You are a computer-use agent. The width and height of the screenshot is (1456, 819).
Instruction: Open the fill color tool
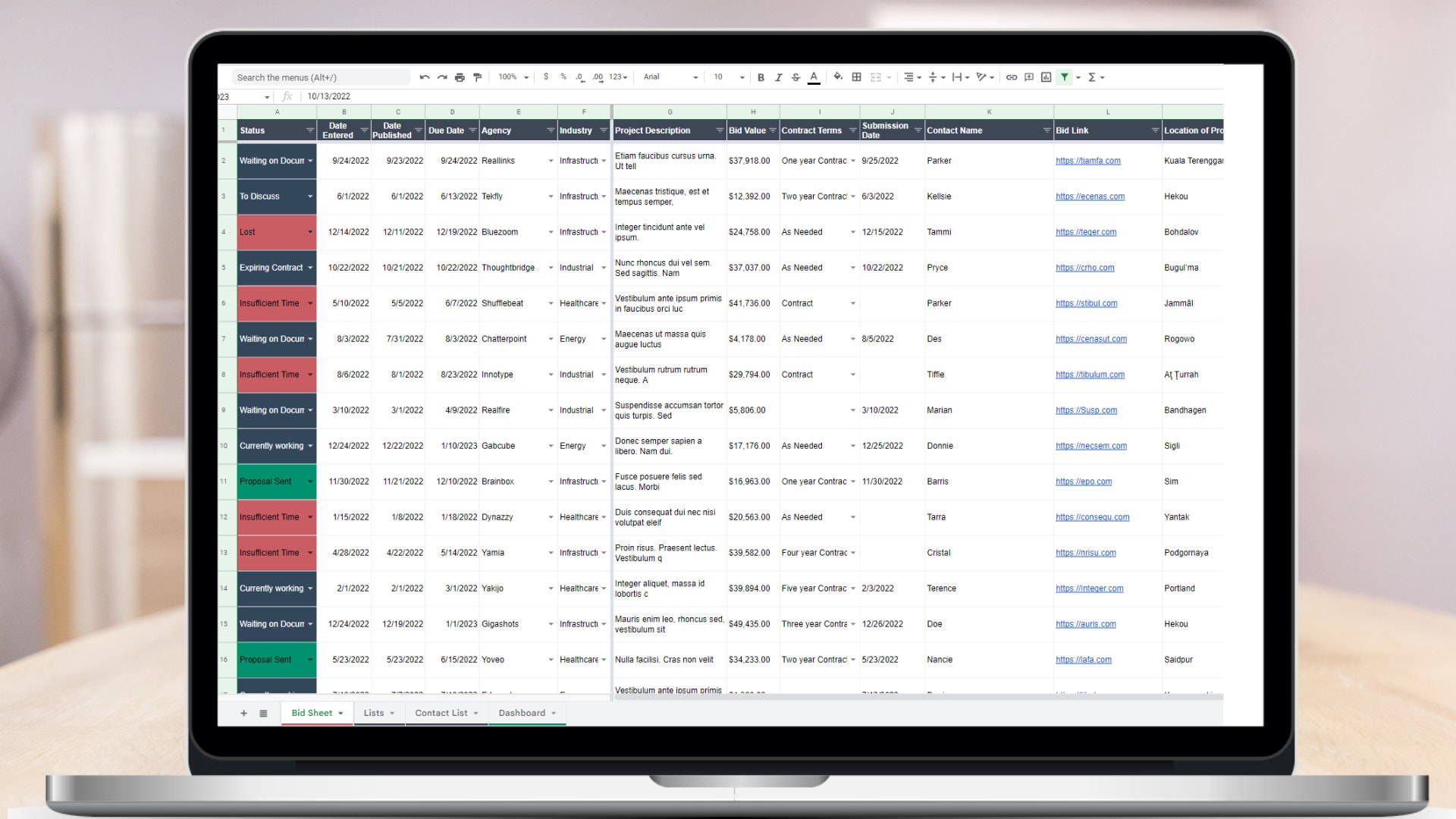coord(838,77)
